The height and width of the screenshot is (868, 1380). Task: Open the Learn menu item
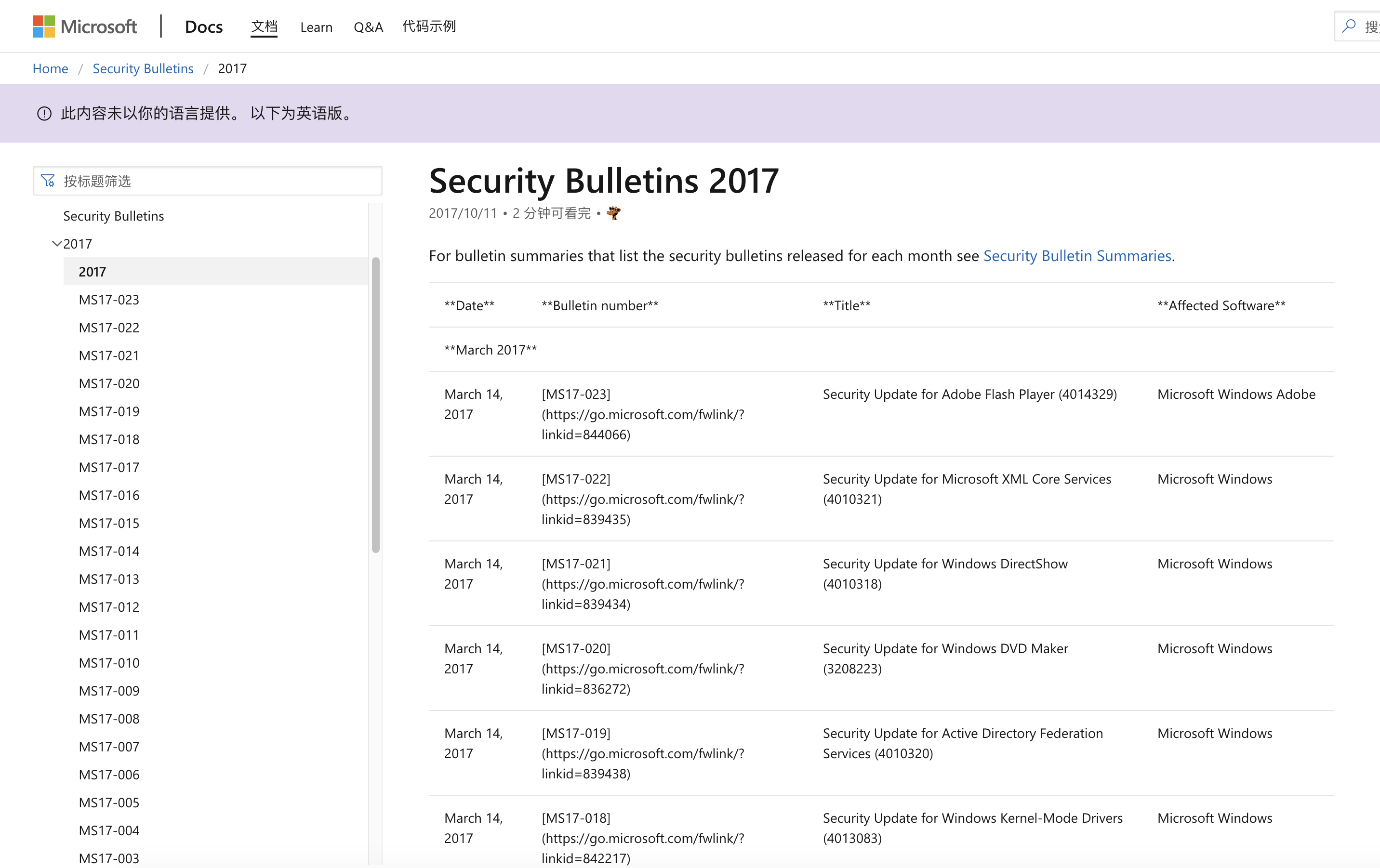point(316,27)
